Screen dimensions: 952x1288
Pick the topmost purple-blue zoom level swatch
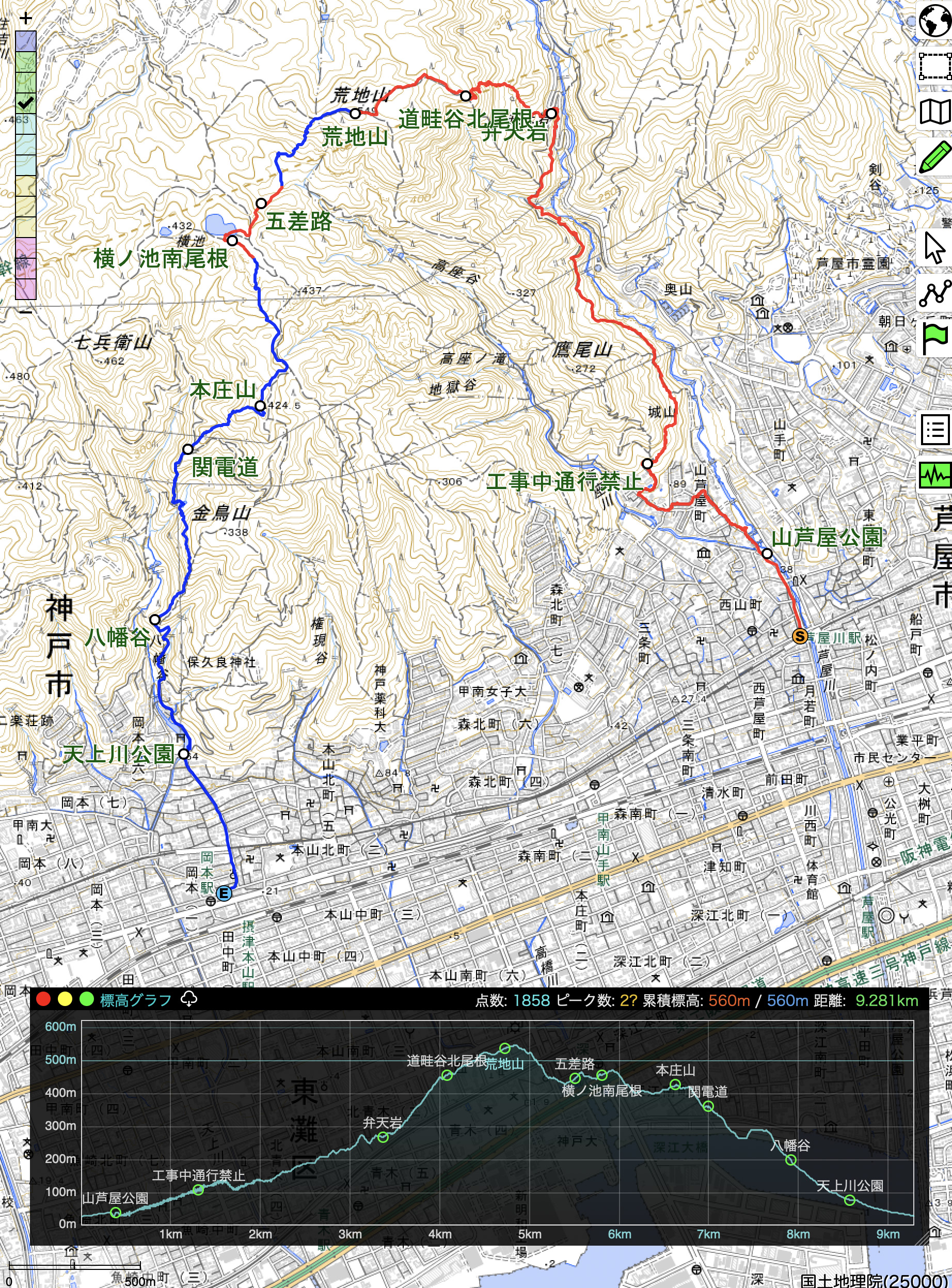tap(25, 41)
